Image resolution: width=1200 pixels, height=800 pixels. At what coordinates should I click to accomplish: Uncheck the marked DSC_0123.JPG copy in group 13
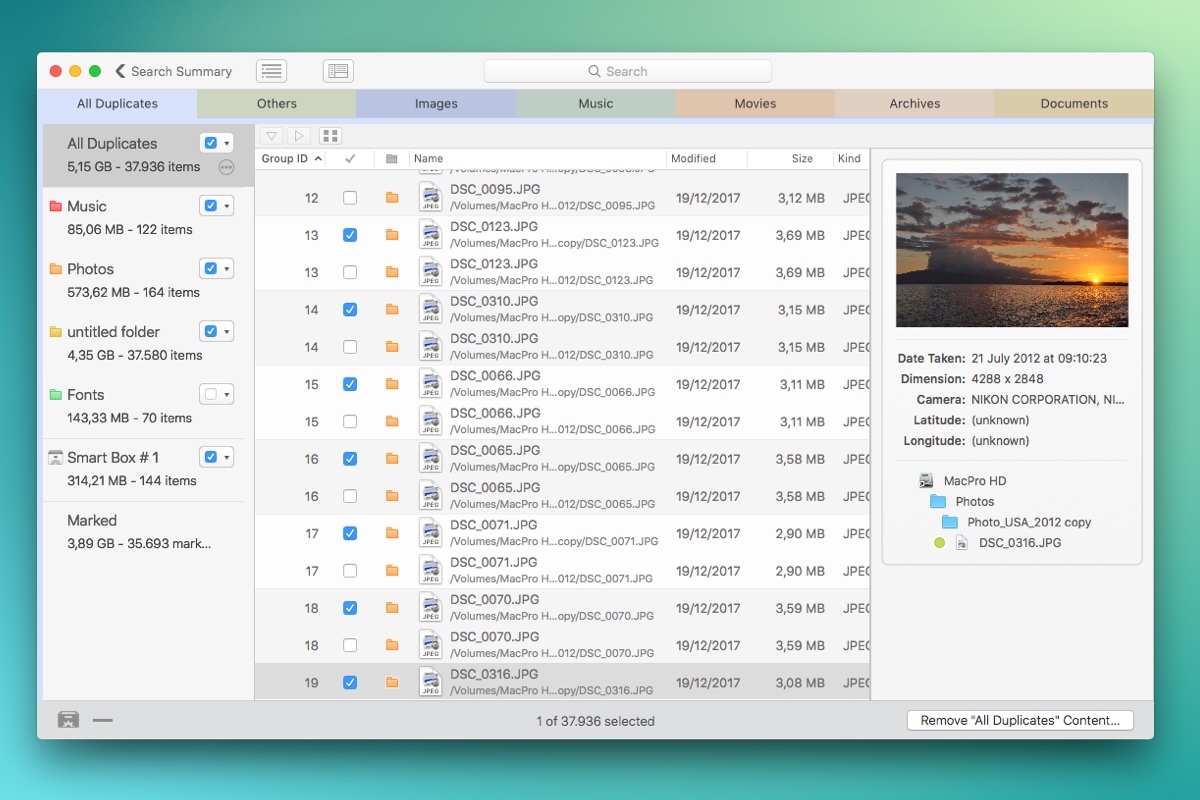[350, 235]
